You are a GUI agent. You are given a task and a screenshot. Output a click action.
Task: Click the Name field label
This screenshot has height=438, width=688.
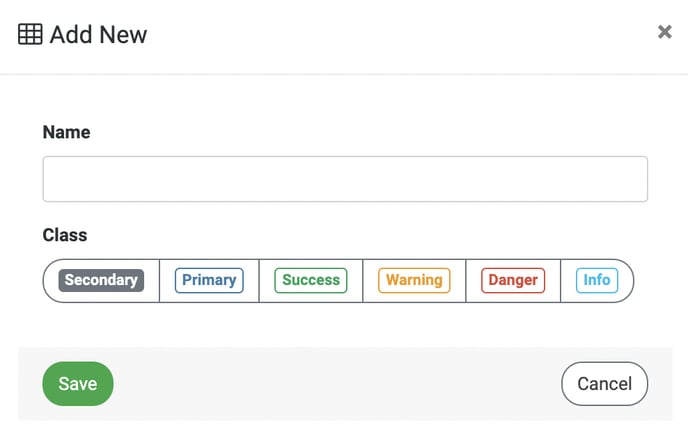click(x=66, y=132)
